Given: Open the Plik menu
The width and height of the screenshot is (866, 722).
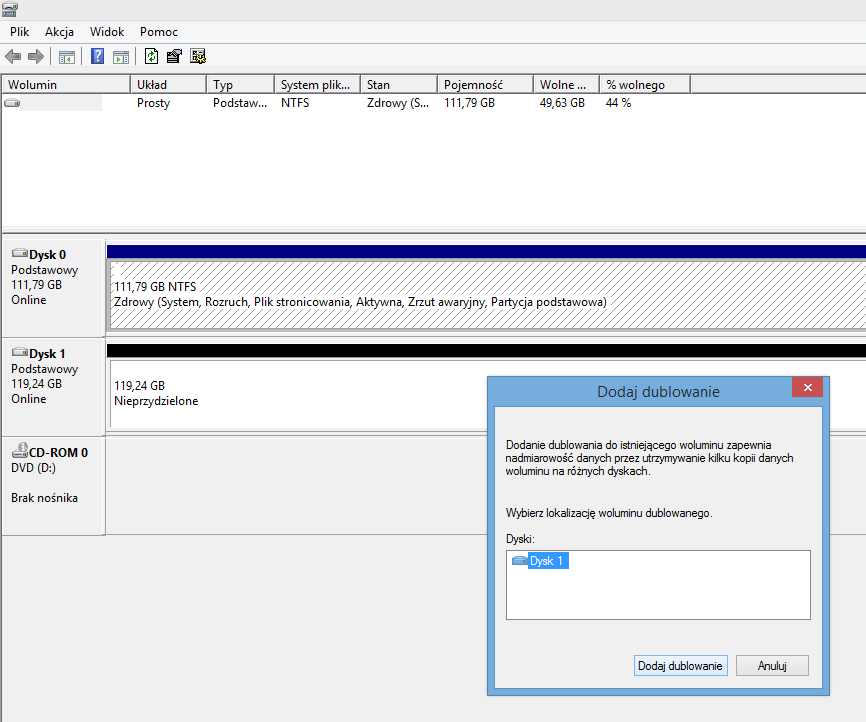Looking at the screenshot, I should pyautogui.click(x=19, y=32).
